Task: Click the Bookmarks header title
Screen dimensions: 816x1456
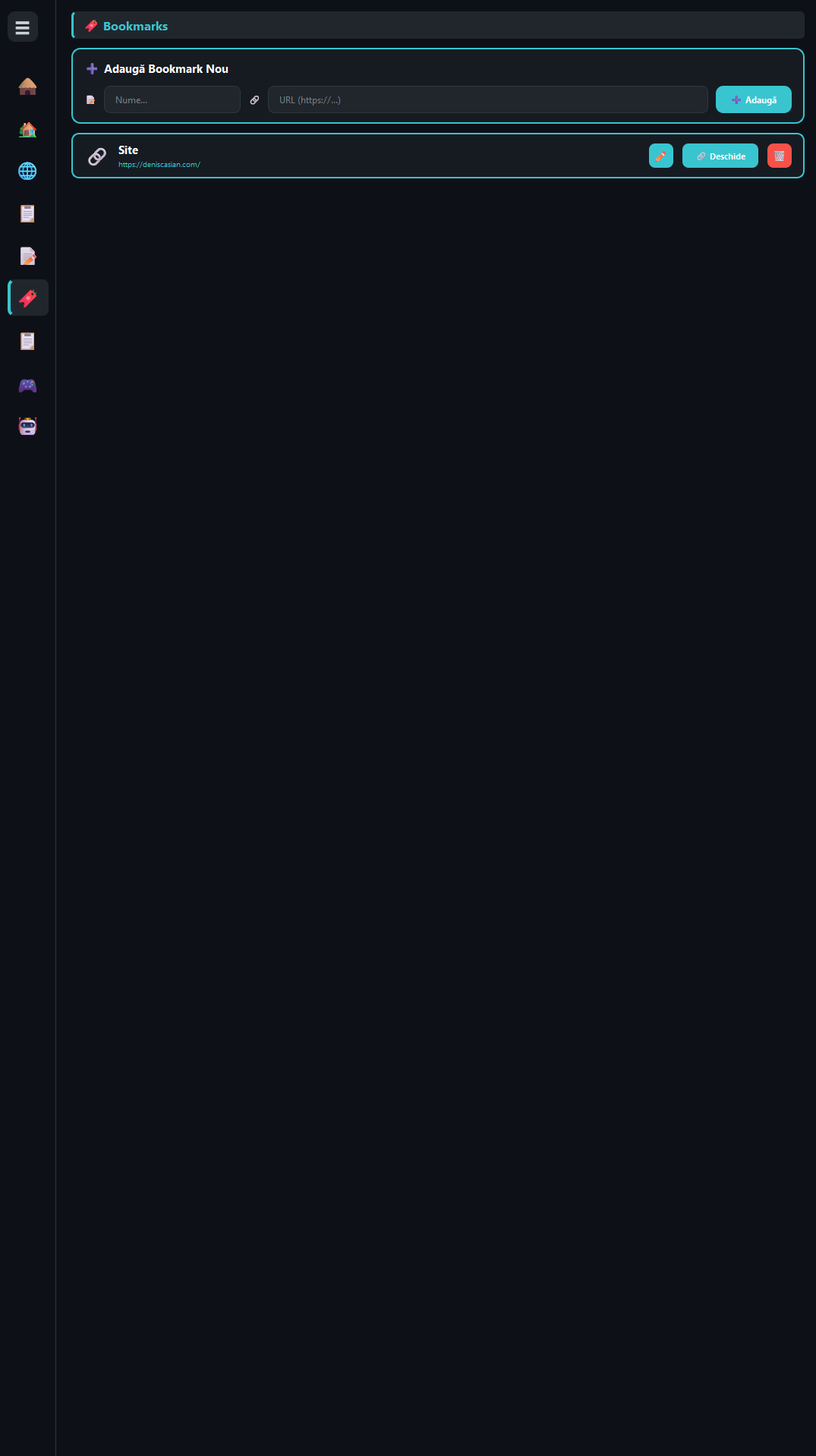Action: coord(135,26)
